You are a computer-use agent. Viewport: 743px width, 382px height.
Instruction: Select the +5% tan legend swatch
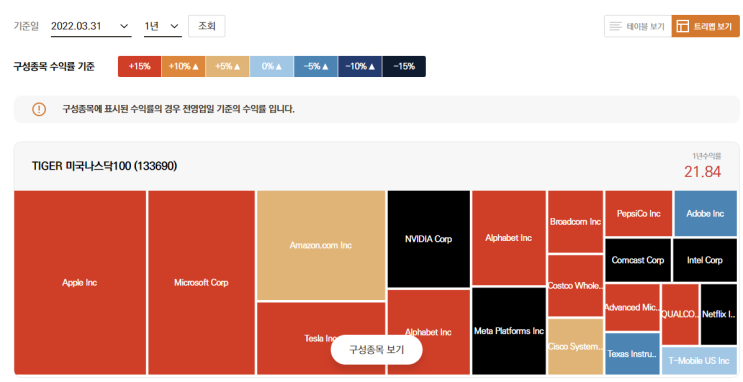coord(227,66)
